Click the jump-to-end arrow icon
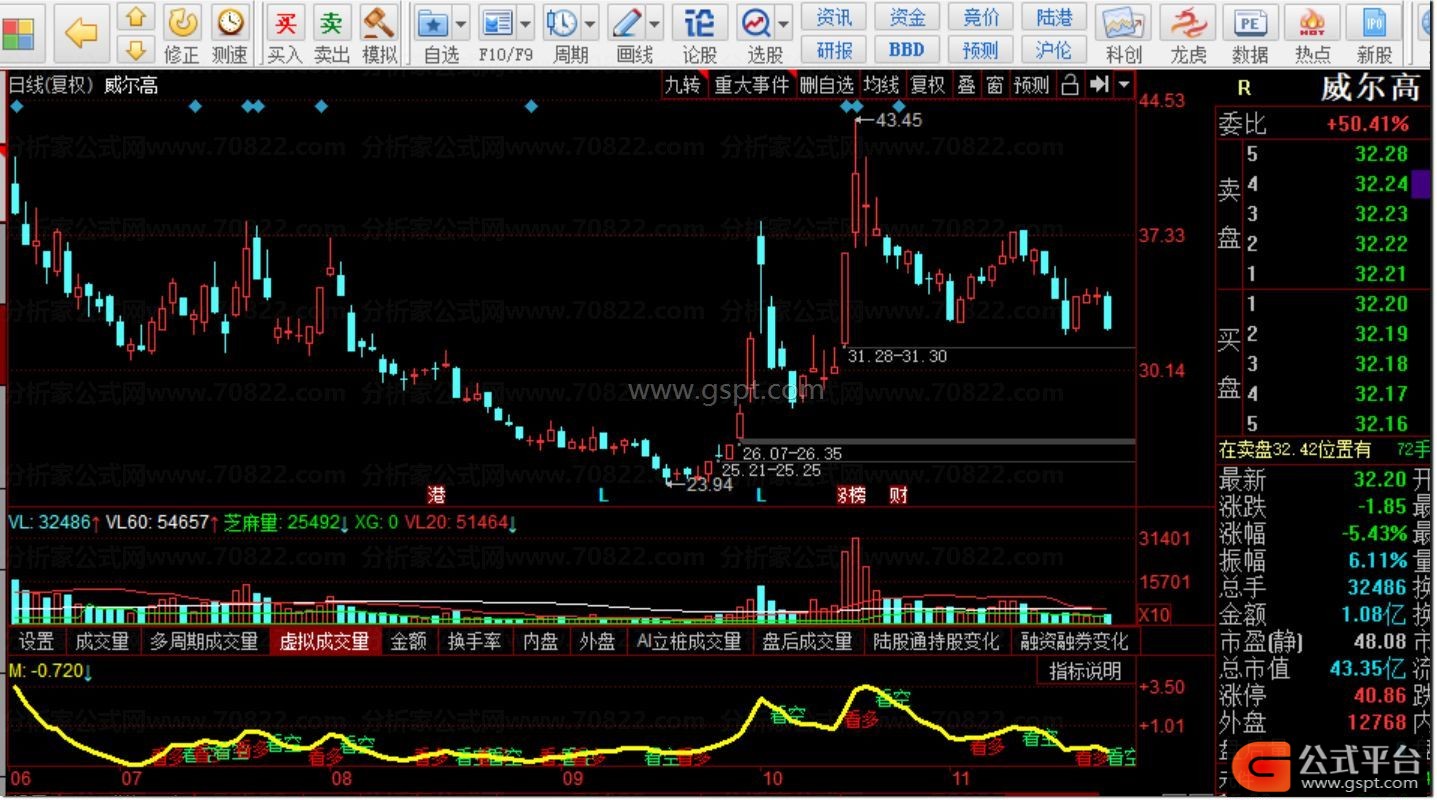 pos(1099,85)
